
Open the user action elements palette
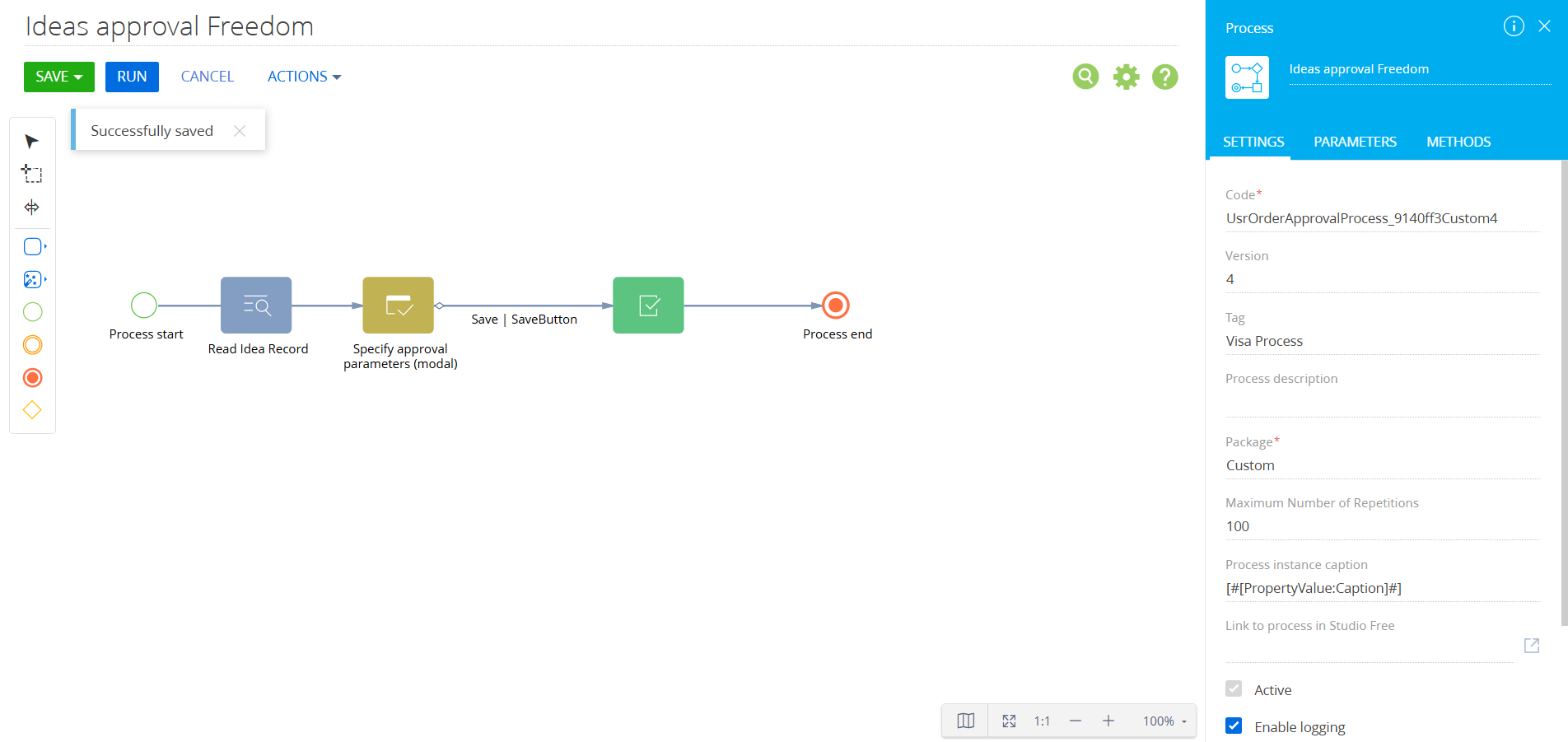pos(35,246)
